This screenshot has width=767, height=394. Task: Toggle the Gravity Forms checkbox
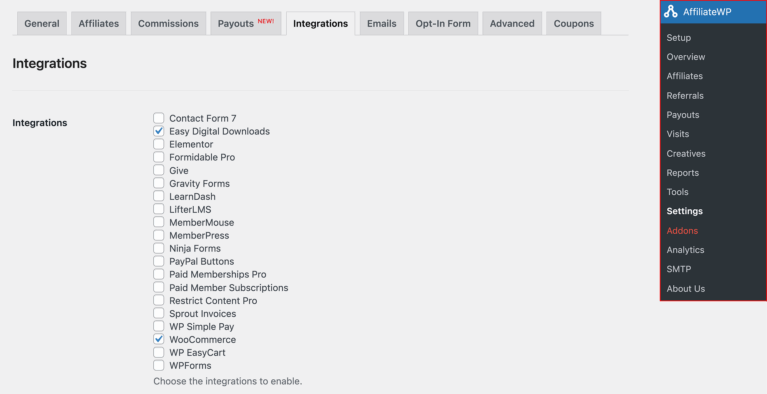coord(158,183)
